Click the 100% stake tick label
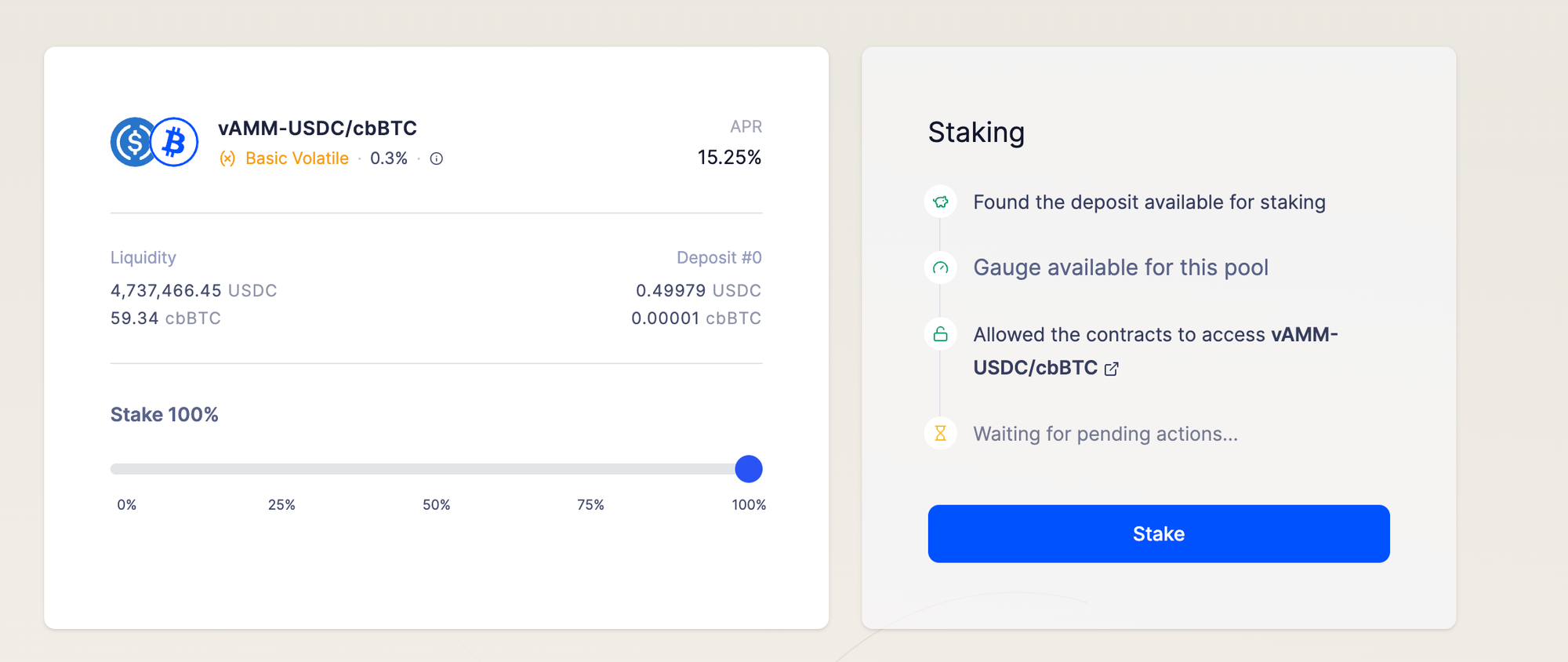 pos(749,505)
